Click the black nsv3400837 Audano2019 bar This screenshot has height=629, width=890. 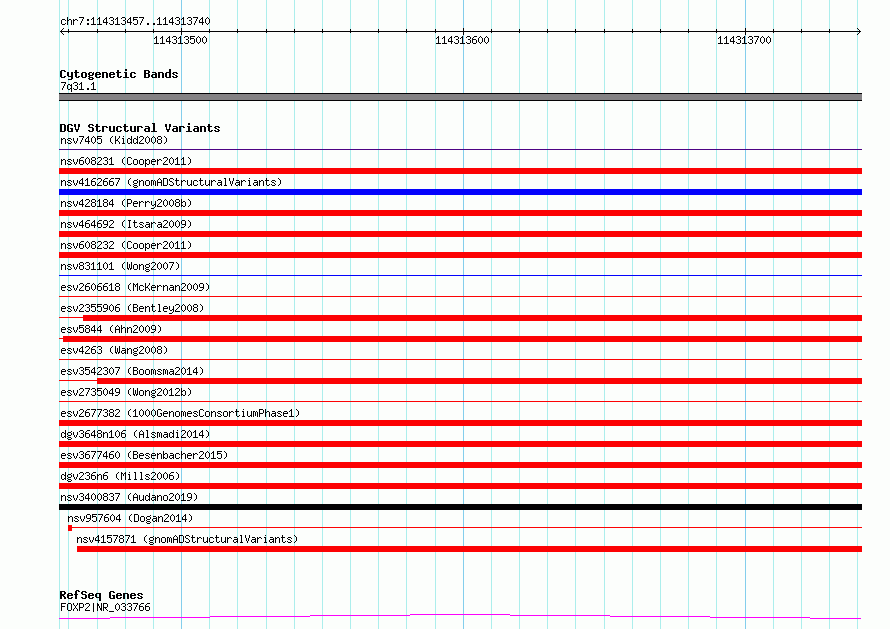(x=460, y=507)
